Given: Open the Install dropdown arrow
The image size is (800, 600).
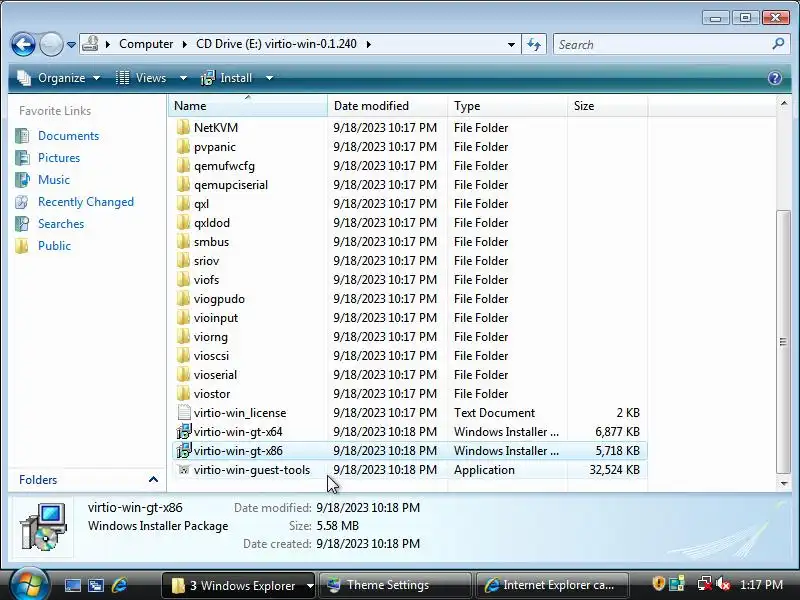Looking at the screenshot, I should tap(269, 78).
